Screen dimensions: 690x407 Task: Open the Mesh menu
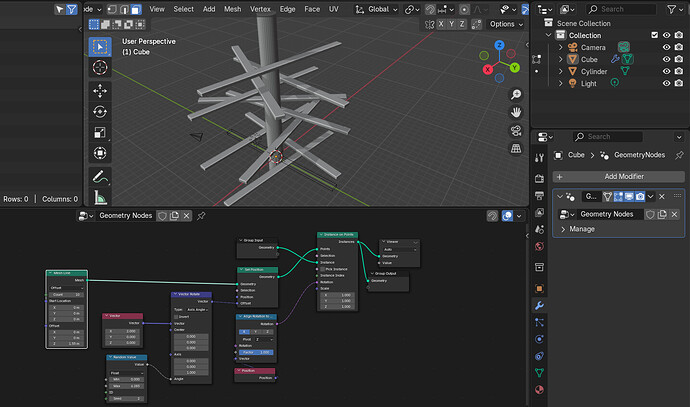coord(232,9)
